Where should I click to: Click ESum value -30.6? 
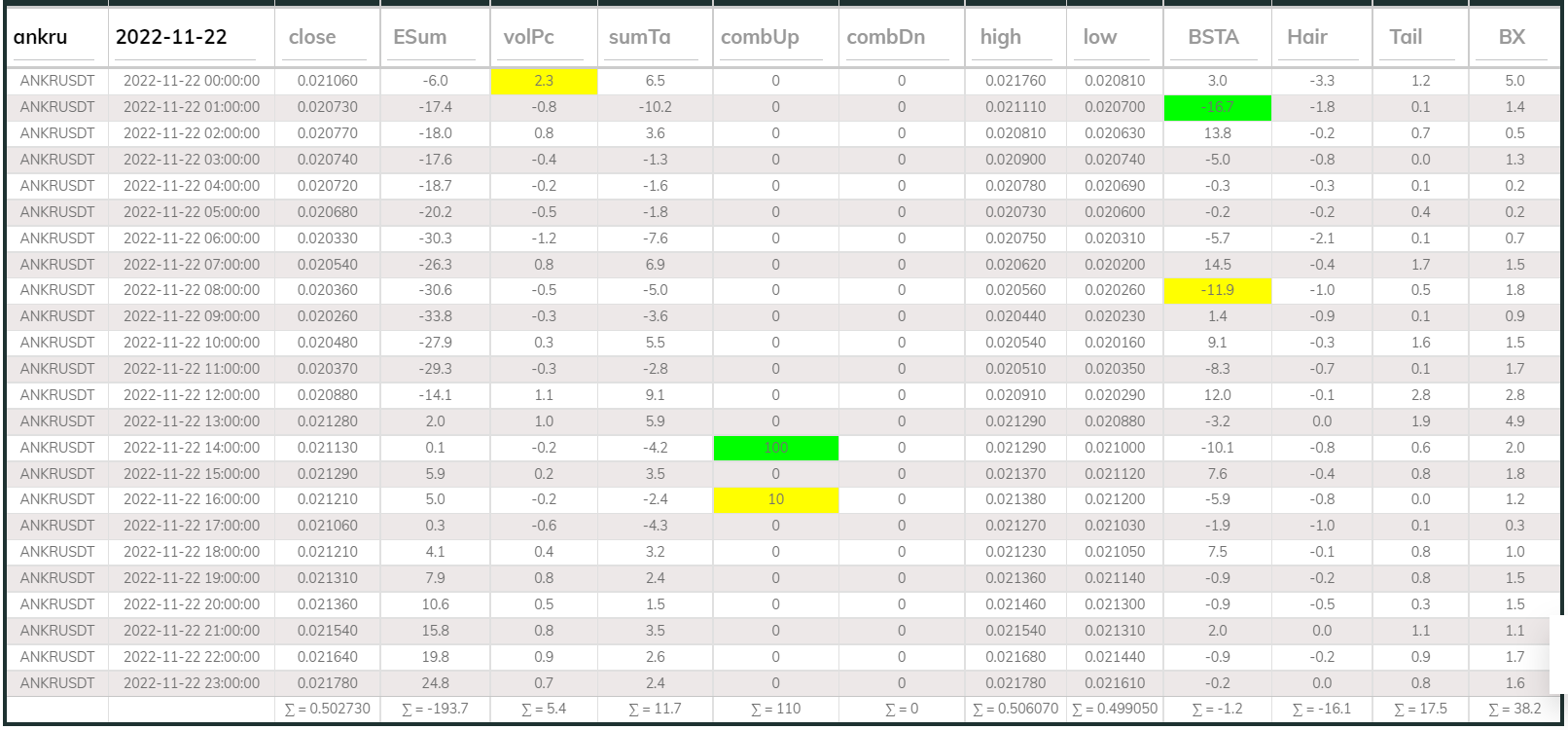(435, 290)
